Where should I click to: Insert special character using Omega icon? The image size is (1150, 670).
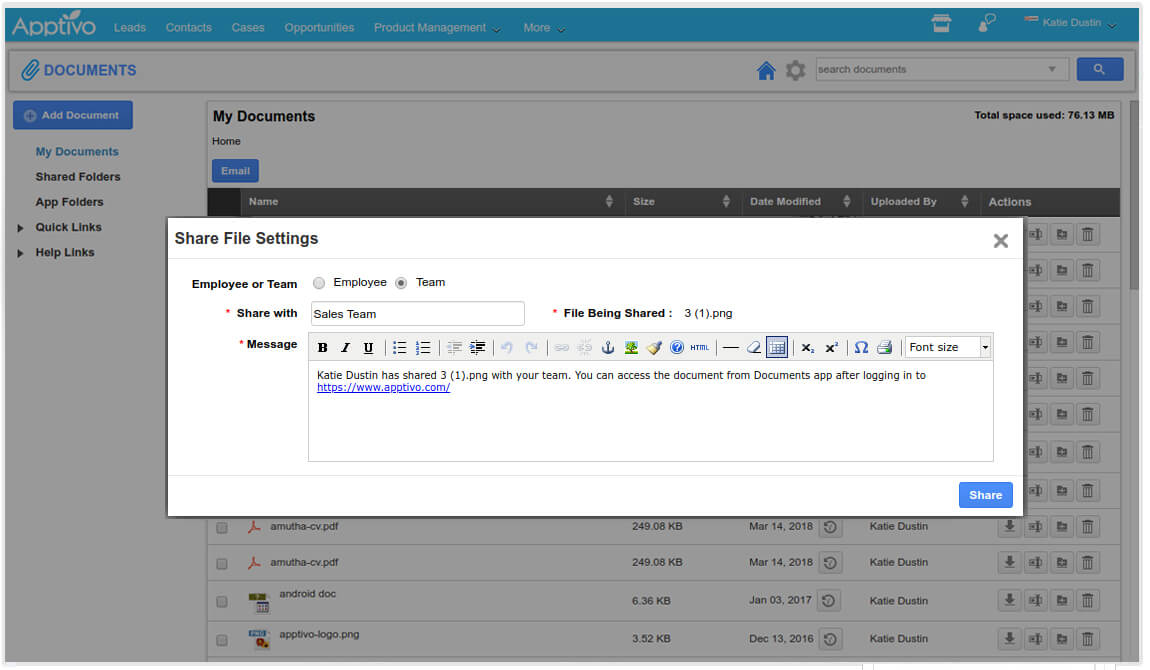861,348
